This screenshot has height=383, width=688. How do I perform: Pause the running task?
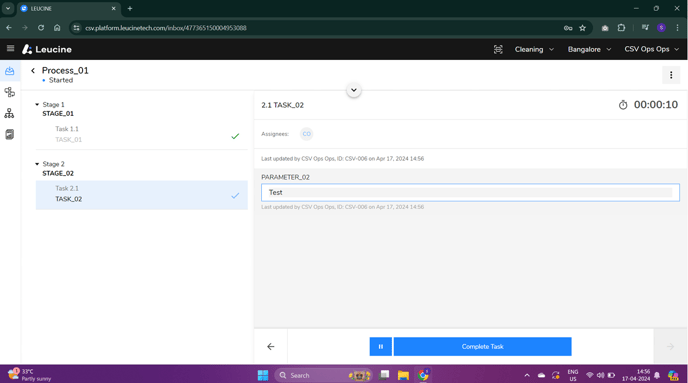coord(380,347)
